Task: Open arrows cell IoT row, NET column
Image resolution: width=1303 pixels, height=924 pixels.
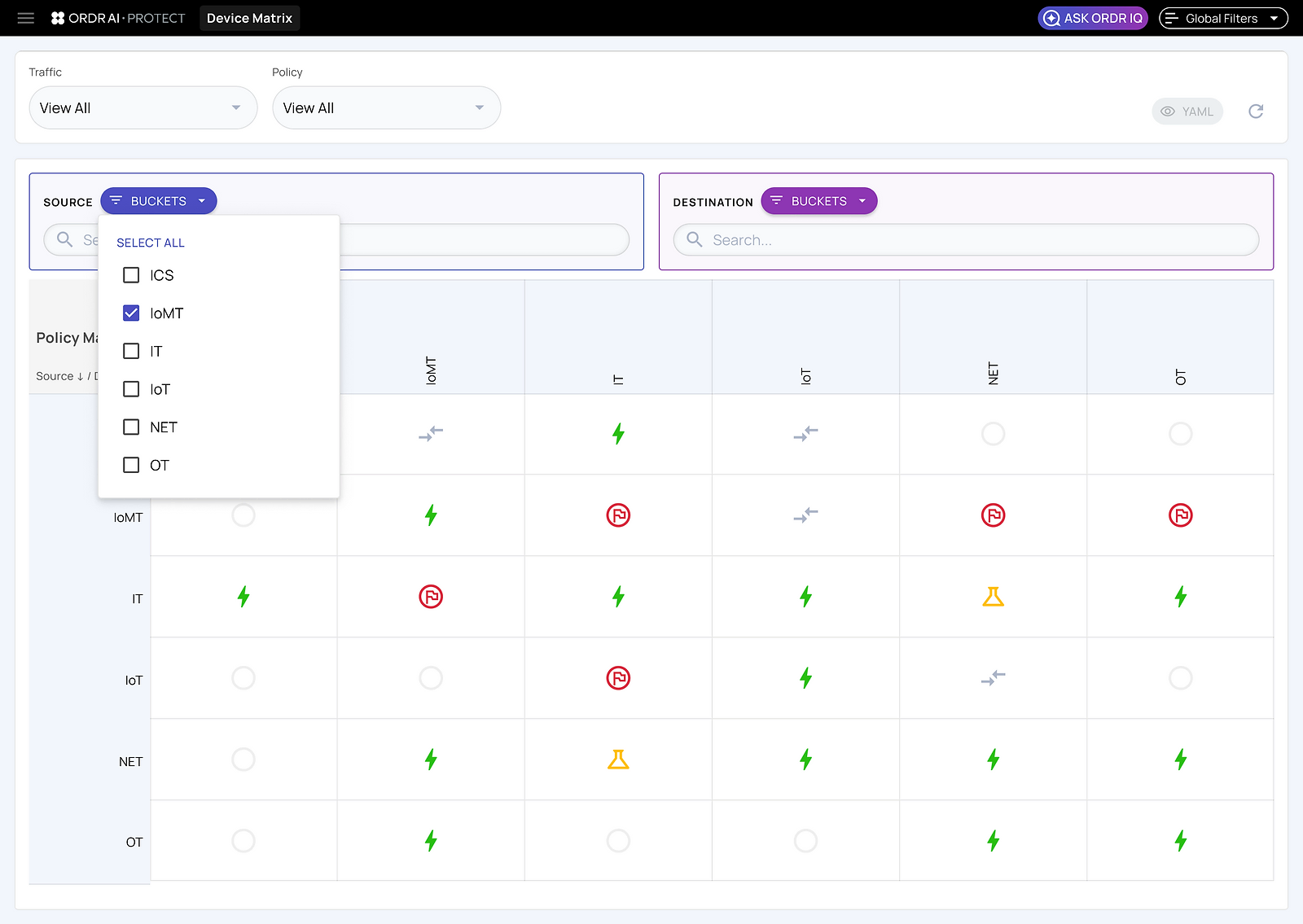Action: [993, 678]
